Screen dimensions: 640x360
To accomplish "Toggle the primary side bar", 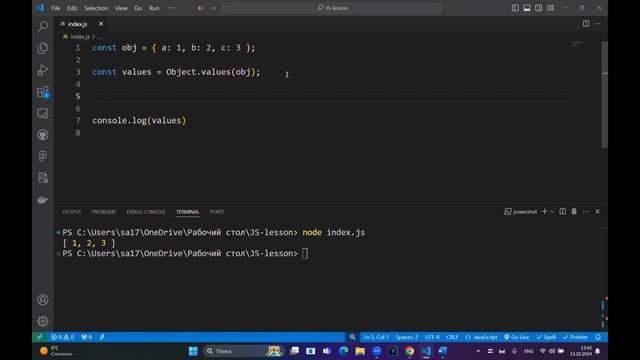I will click(x=515, y=8).
